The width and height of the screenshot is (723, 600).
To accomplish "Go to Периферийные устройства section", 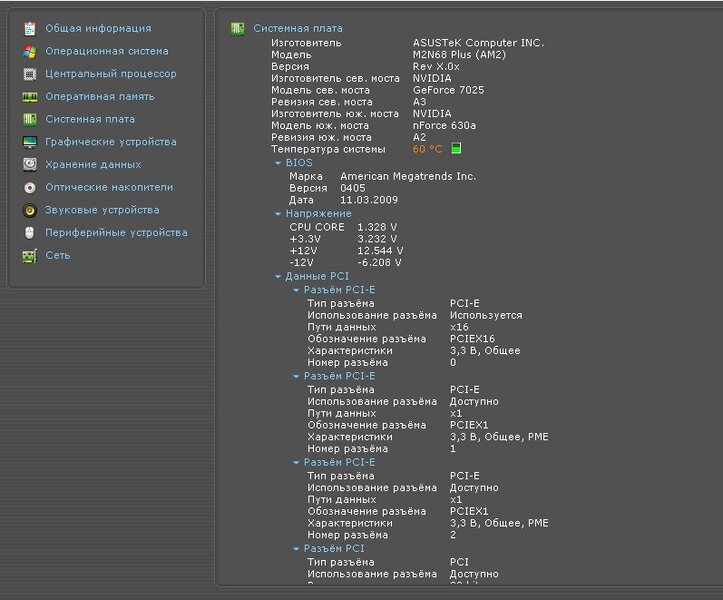I will point(116,232).
